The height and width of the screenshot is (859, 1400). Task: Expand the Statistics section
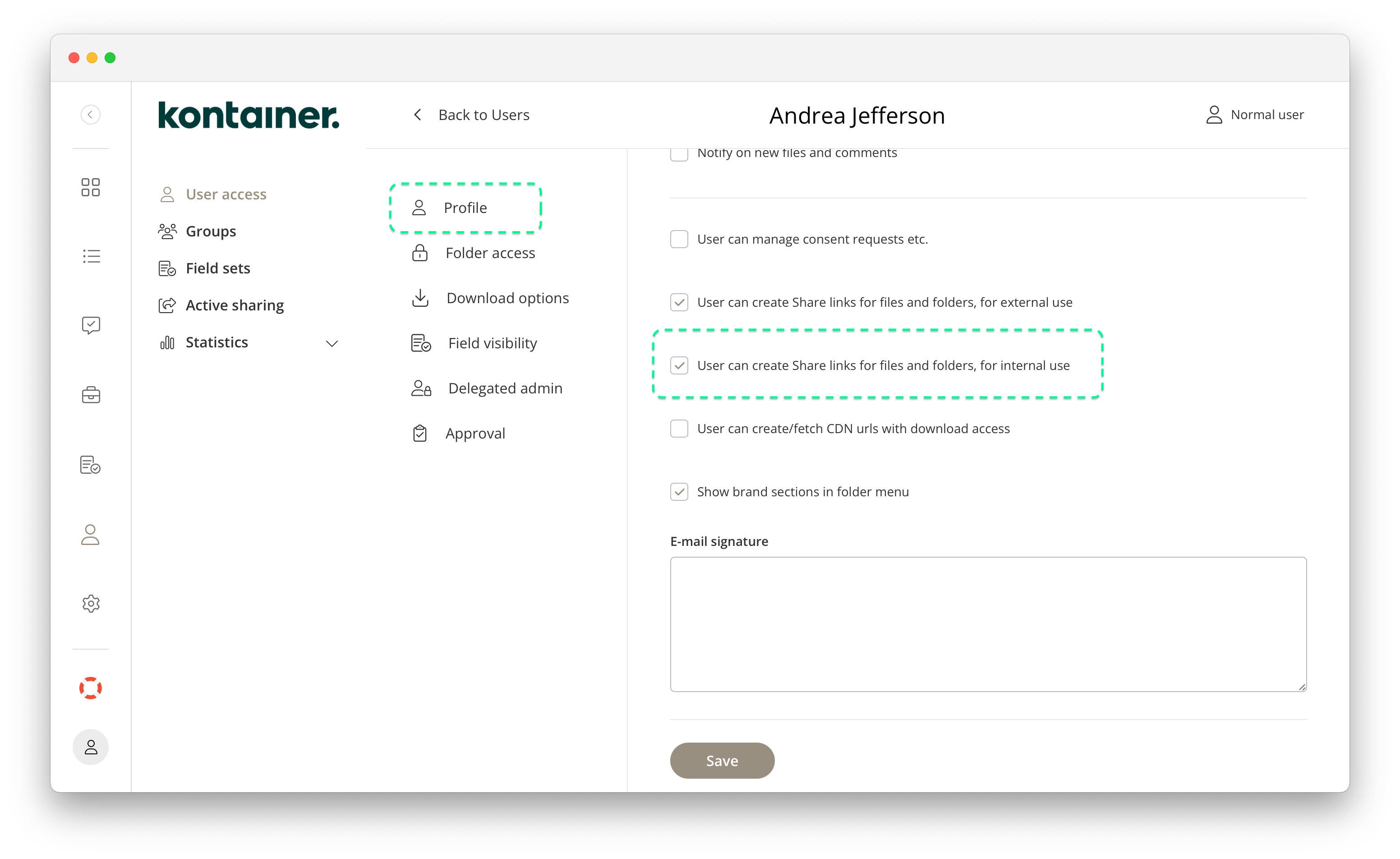(332, 343)
